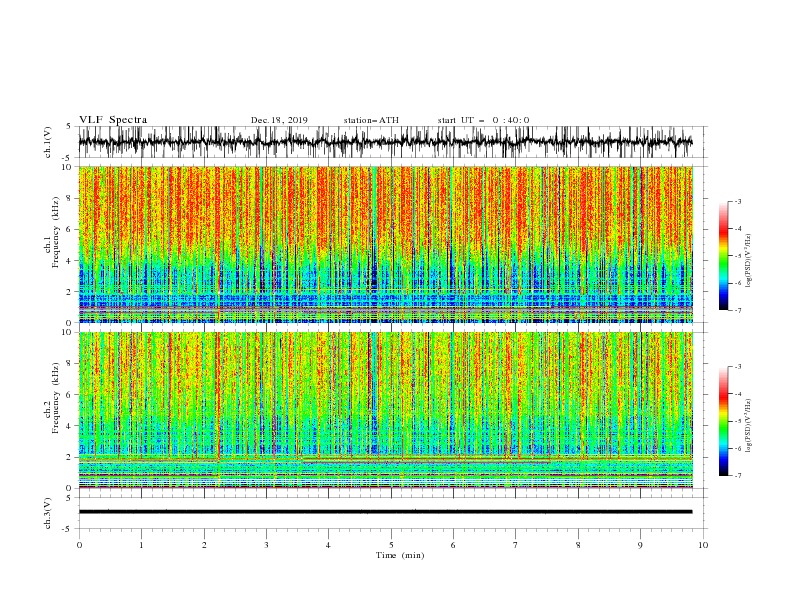
Task: Click the ch.1 voltage waveform trace
Action: (385, 142)
